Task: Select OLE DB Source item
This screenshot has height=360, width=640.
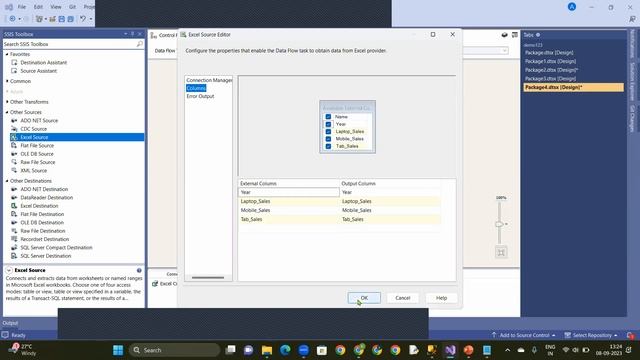Action: click(37, 154)
